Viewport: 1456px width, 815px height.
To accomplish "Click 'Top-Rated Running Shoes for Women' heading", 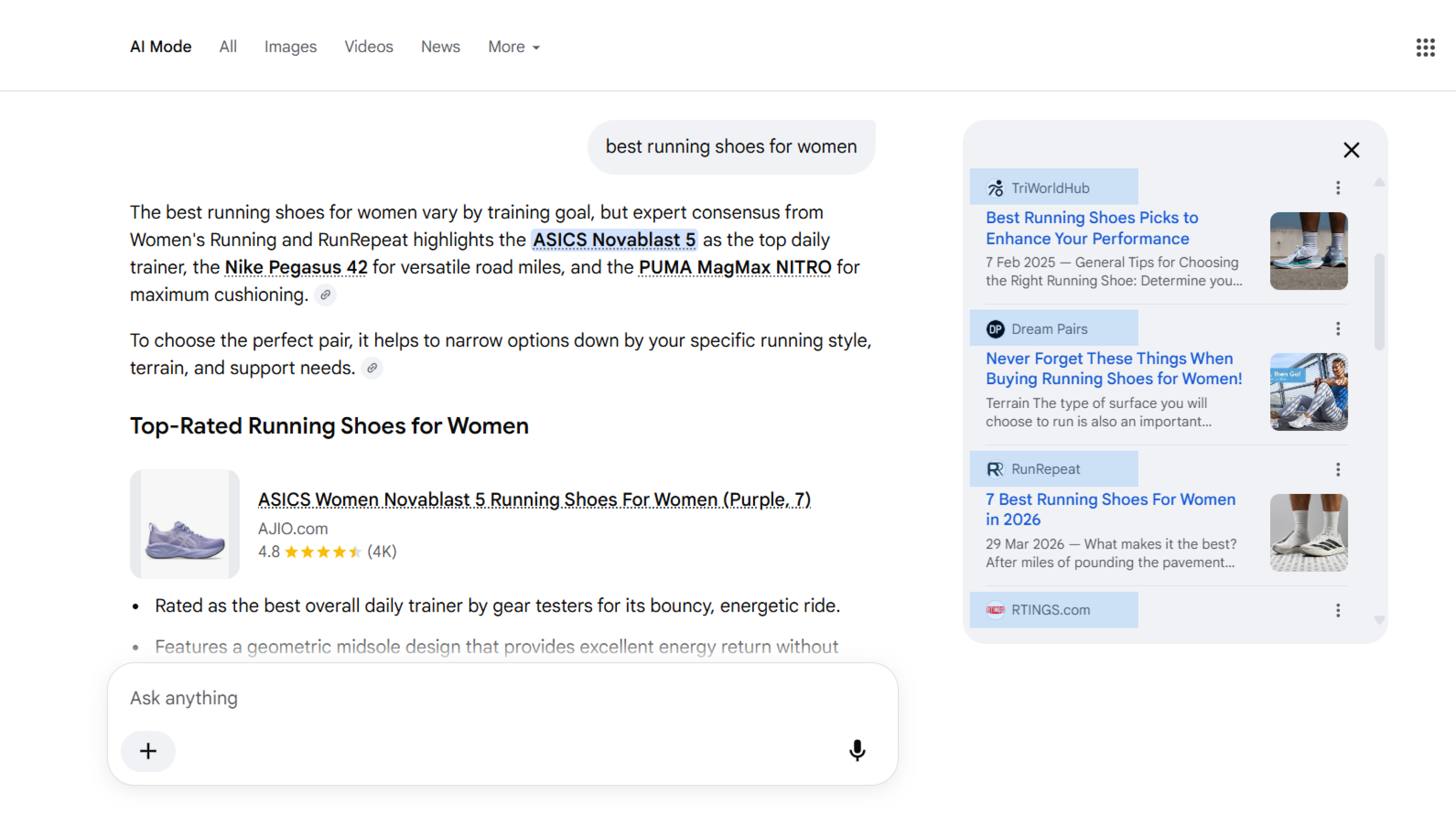I will (330, 426).
